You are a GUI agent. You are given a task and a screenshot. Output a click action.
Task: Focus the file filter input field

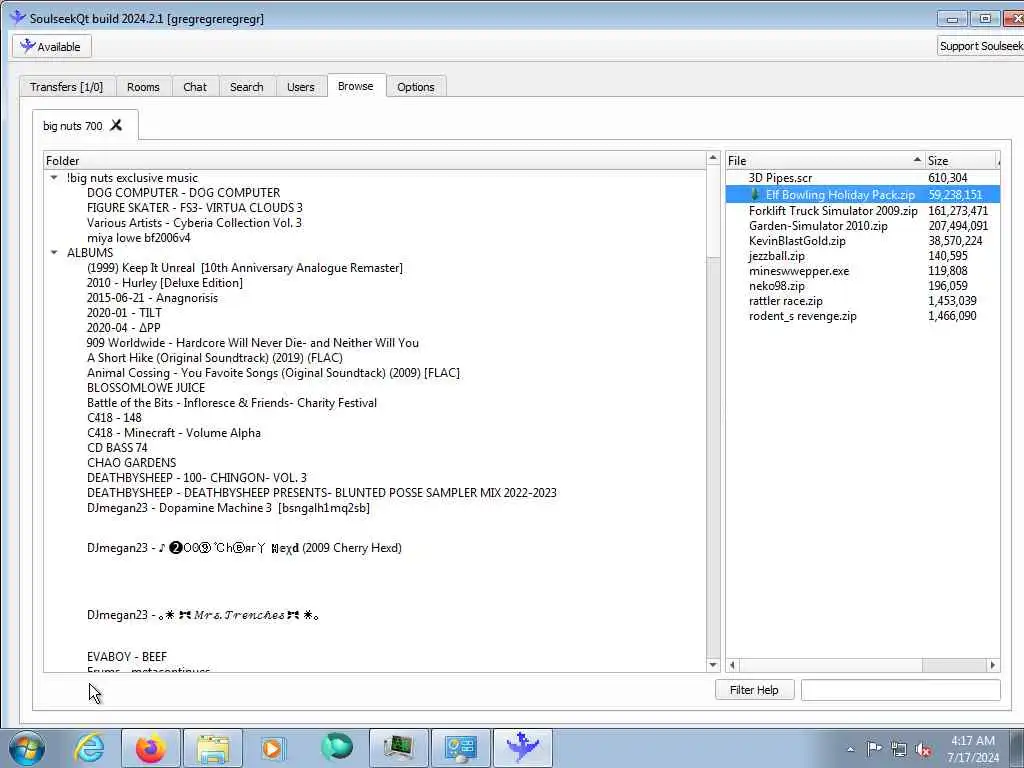click(901, 690)
